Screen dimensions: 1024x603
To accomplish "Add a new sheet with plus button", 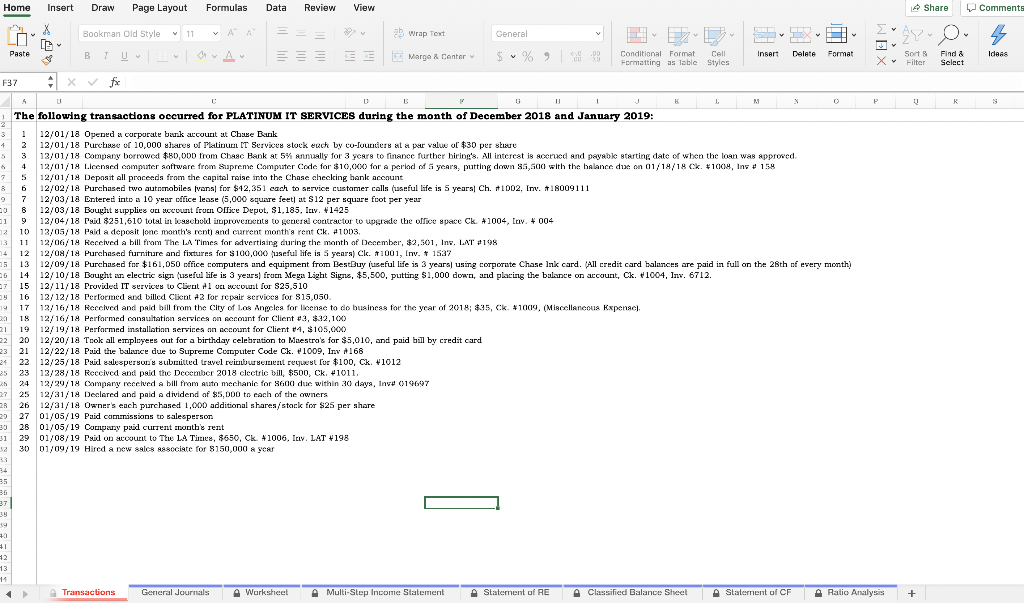I will pos(912,593).
